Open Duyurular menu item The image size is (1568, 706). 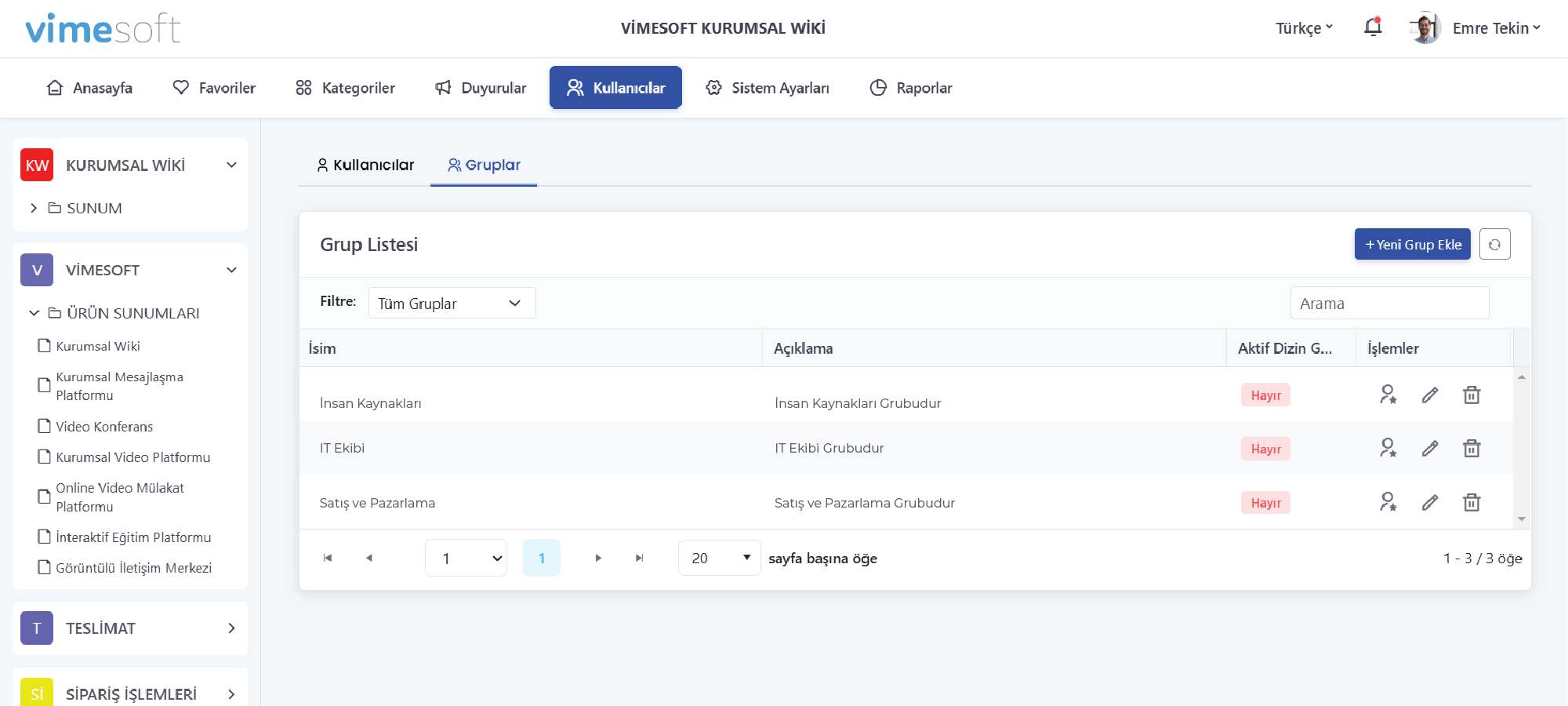pos(481,88)
